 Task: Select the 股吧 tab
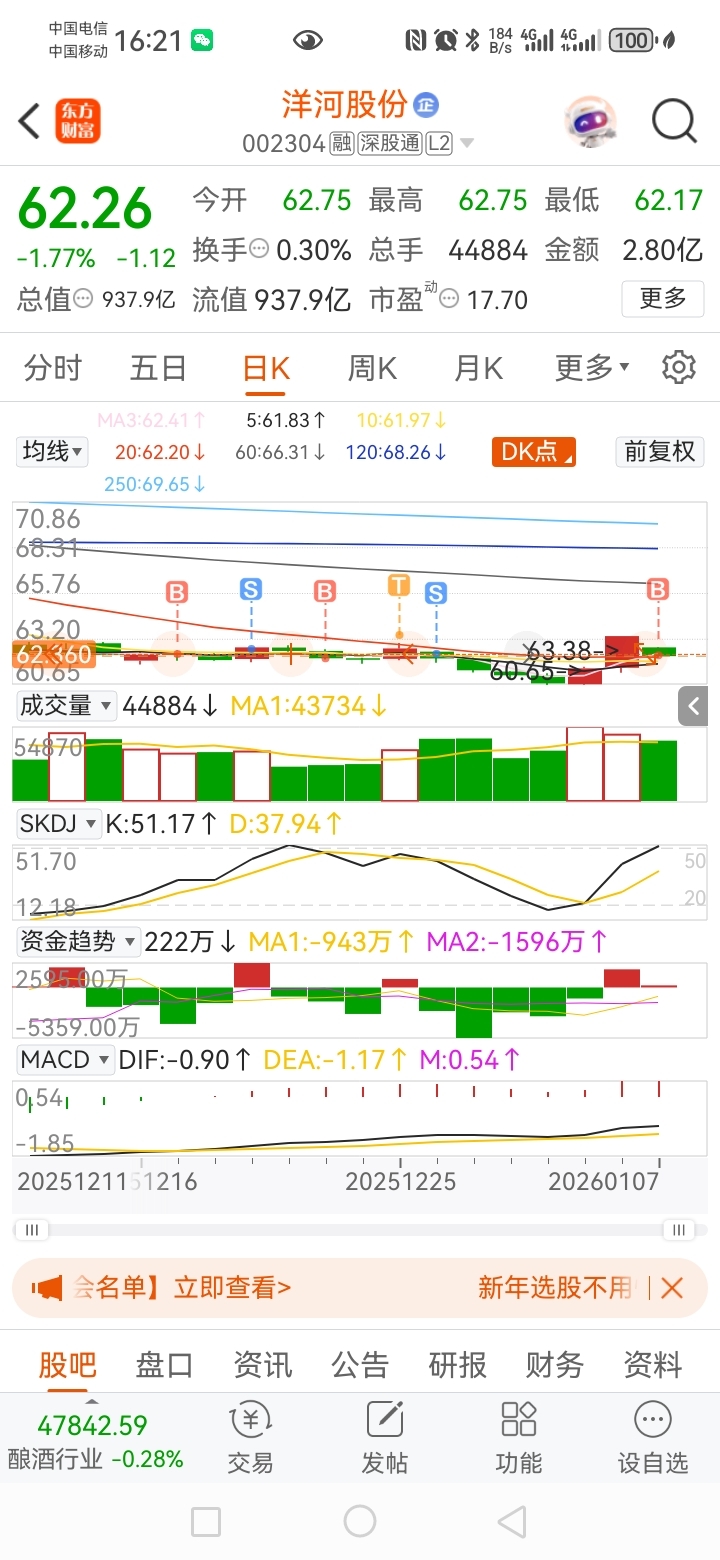click(x=67, y=1365)
